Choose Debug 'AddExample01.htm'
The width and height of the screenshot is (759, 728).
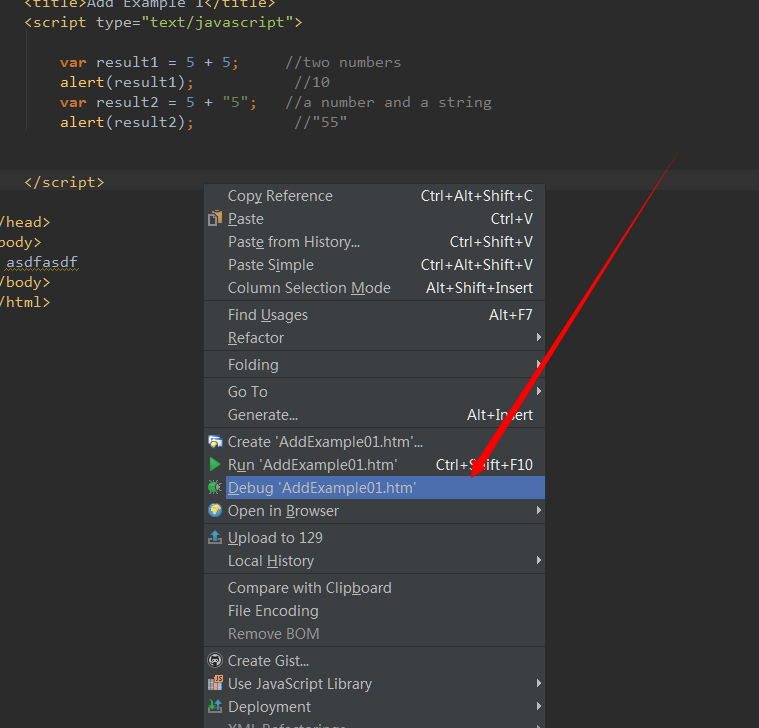point(375,487)
